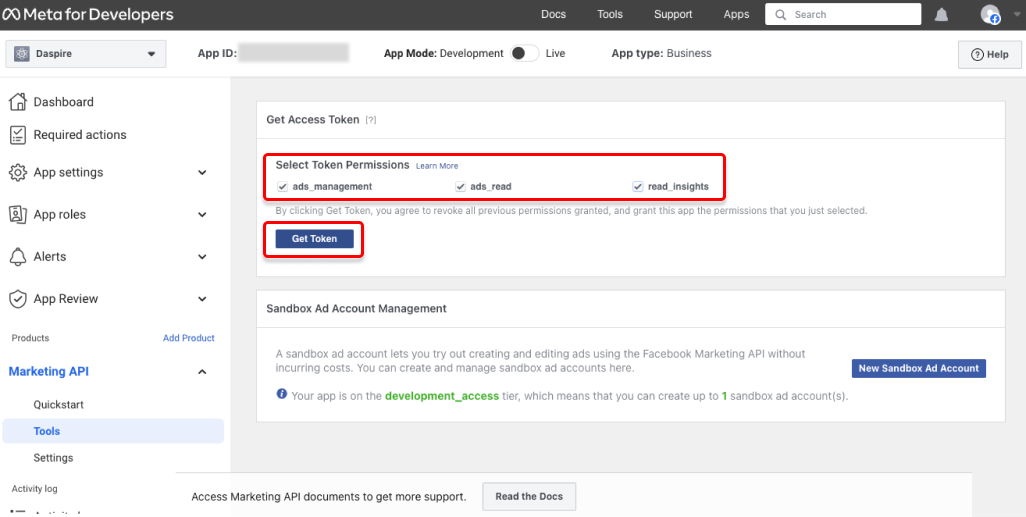
Task: Click the info icon beside development_access note
Action: (x=281, y=394)
